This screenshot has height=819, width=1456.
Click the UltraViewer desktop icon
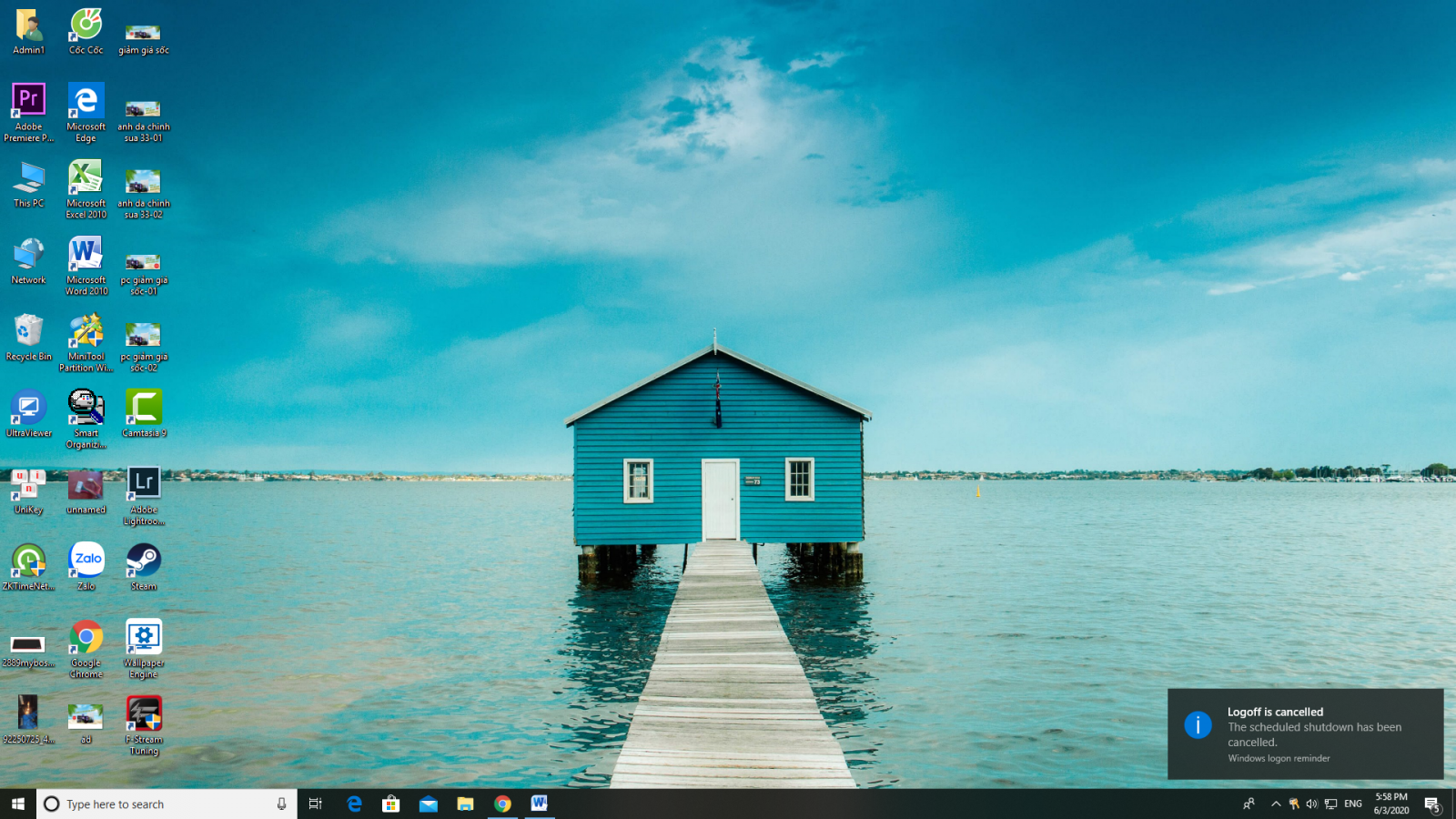[28, 408]
